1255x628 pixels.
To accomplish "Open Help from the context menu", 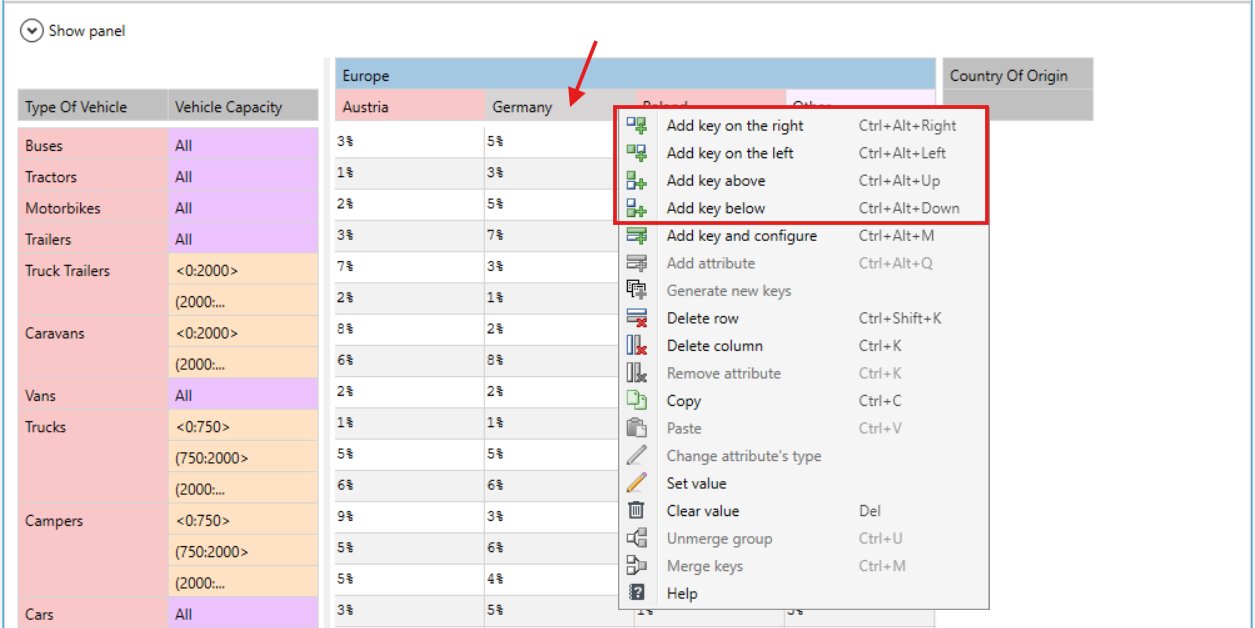I will coord(803,593).
